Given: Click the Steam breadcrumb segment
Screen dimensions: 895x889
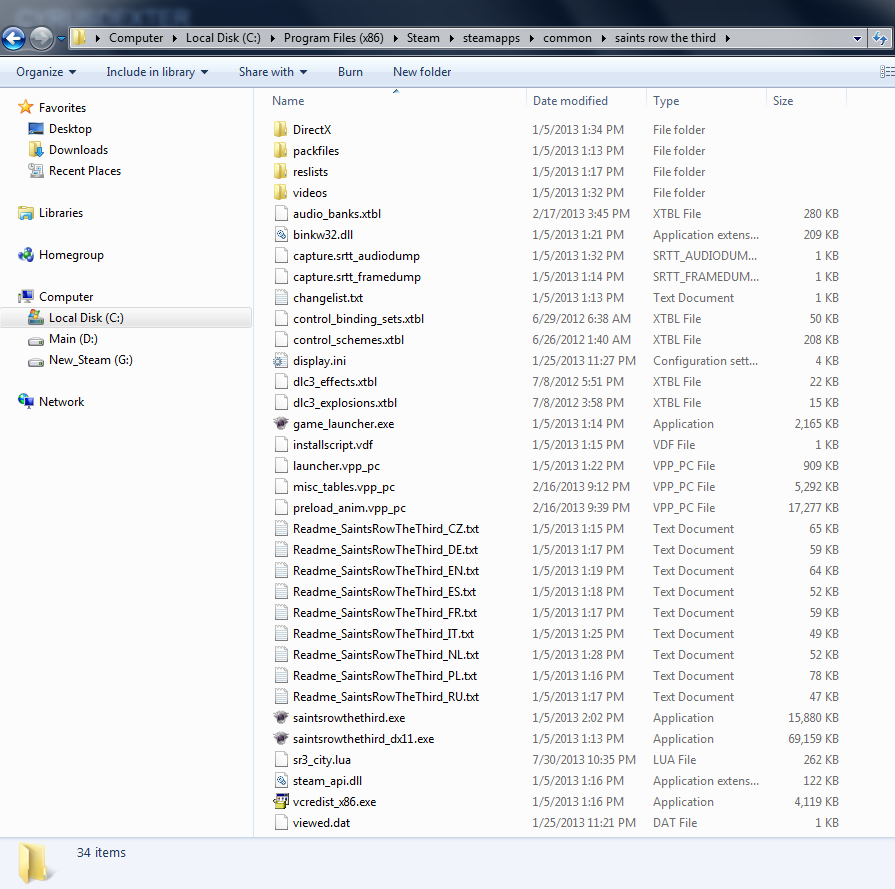Looking at the screenshot, I should tap(423, 38).
